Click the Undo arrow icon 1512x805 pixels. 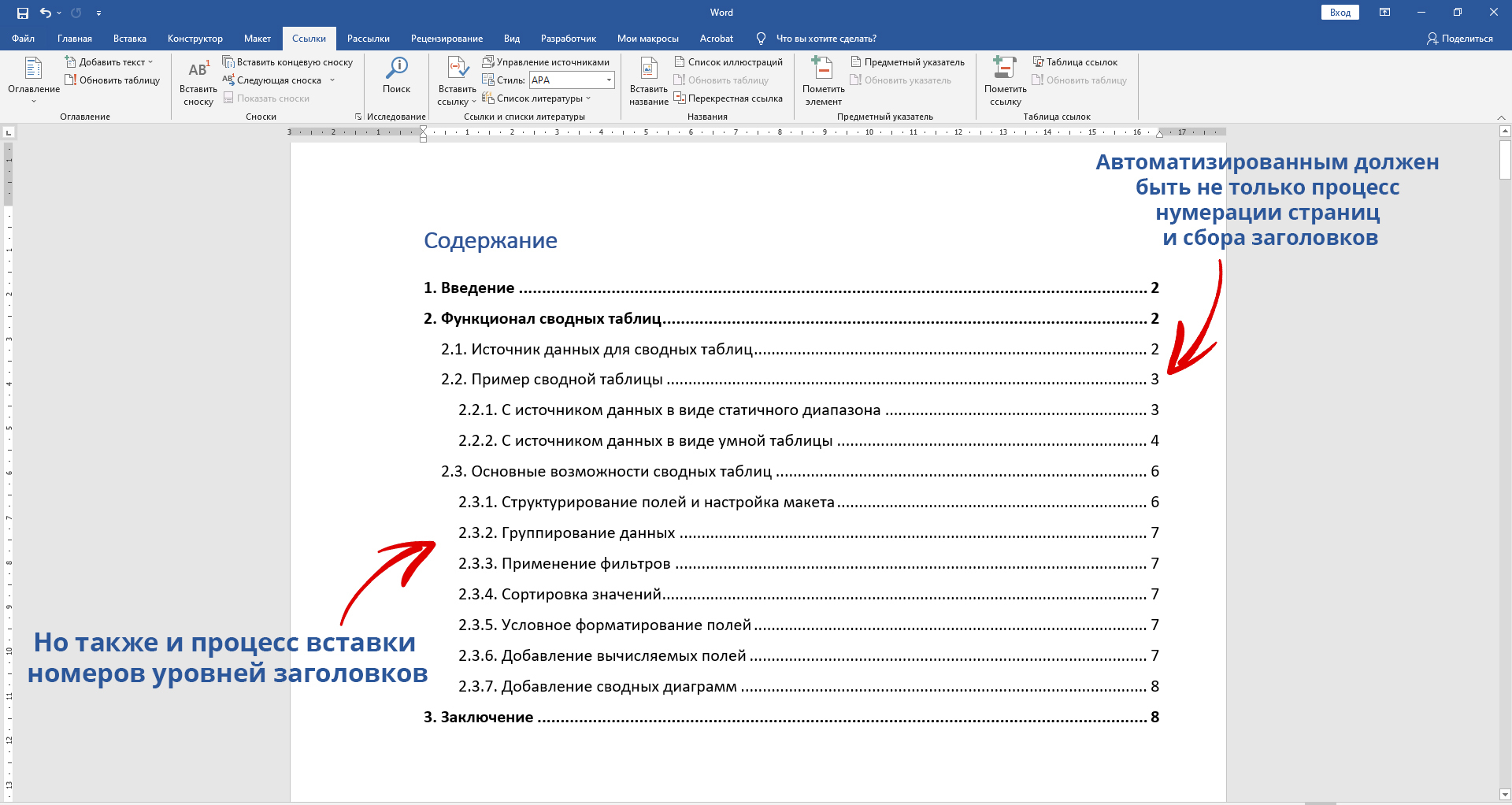[46, 13]
